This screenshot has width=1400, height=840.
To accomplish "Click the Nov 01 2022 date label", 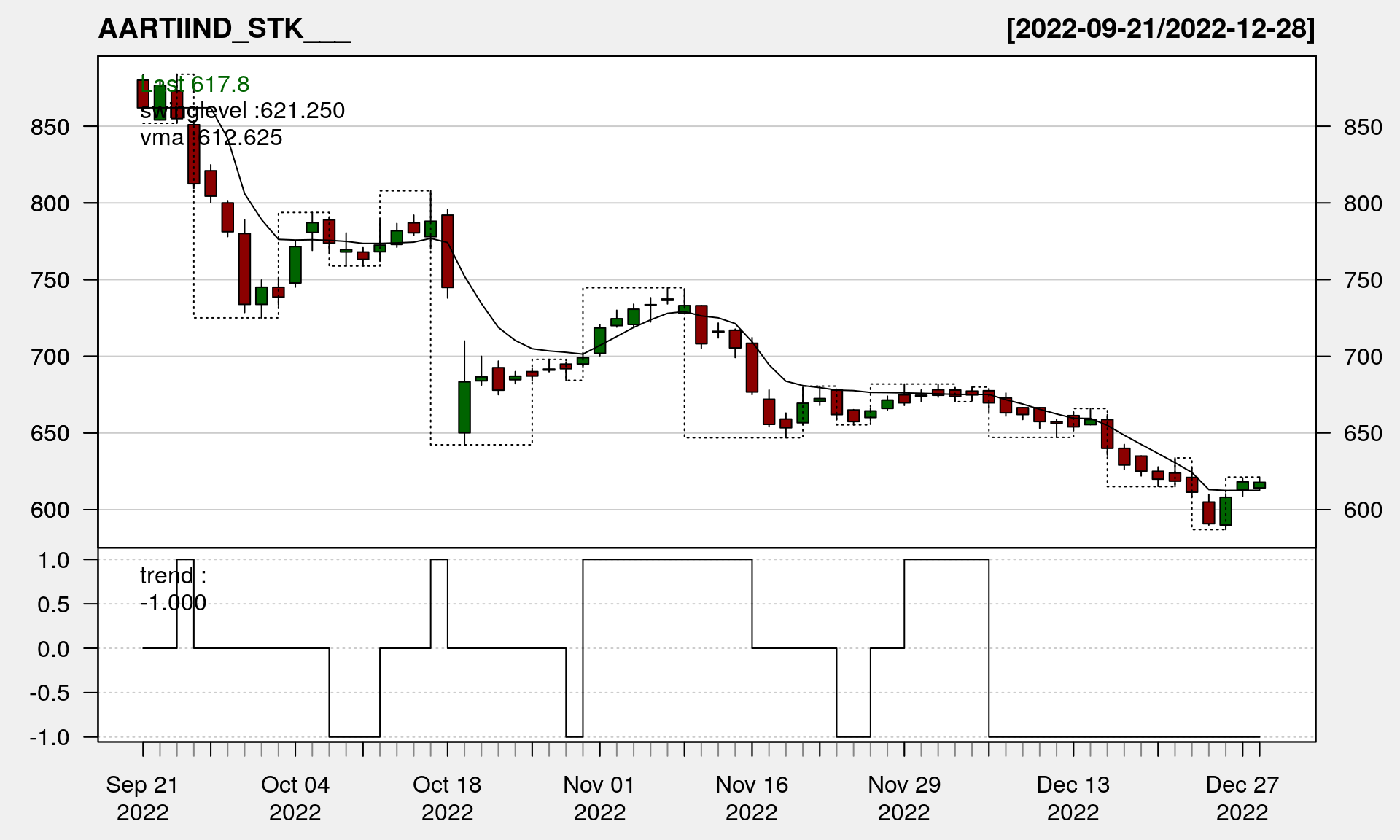I will point(599,798).
